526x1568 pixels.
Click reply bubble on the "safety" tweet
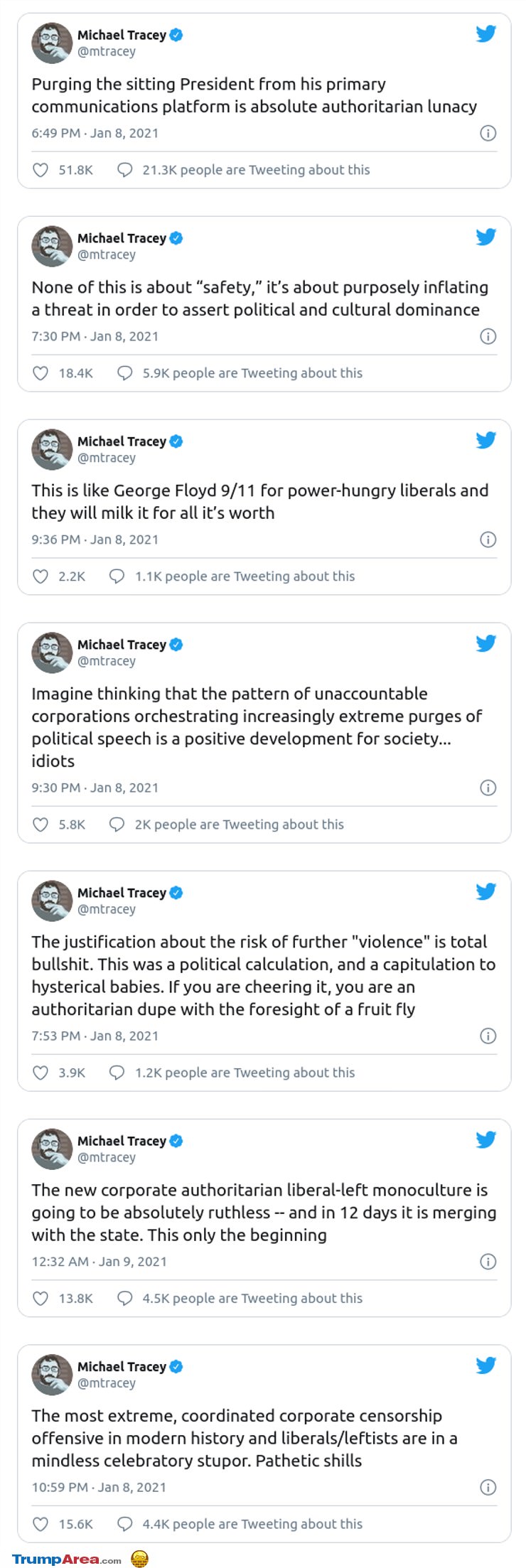pyautogui.click(x=125, y=373)
